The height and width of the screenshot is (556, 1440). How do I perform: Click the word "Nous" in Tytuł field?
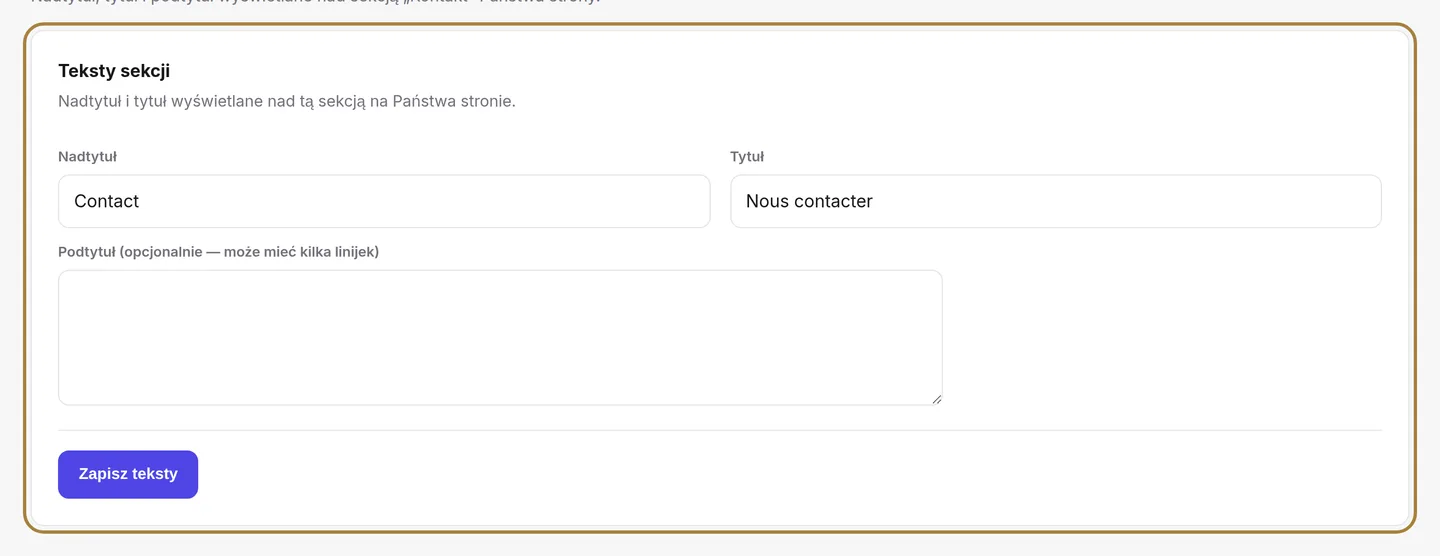point(767,201)
